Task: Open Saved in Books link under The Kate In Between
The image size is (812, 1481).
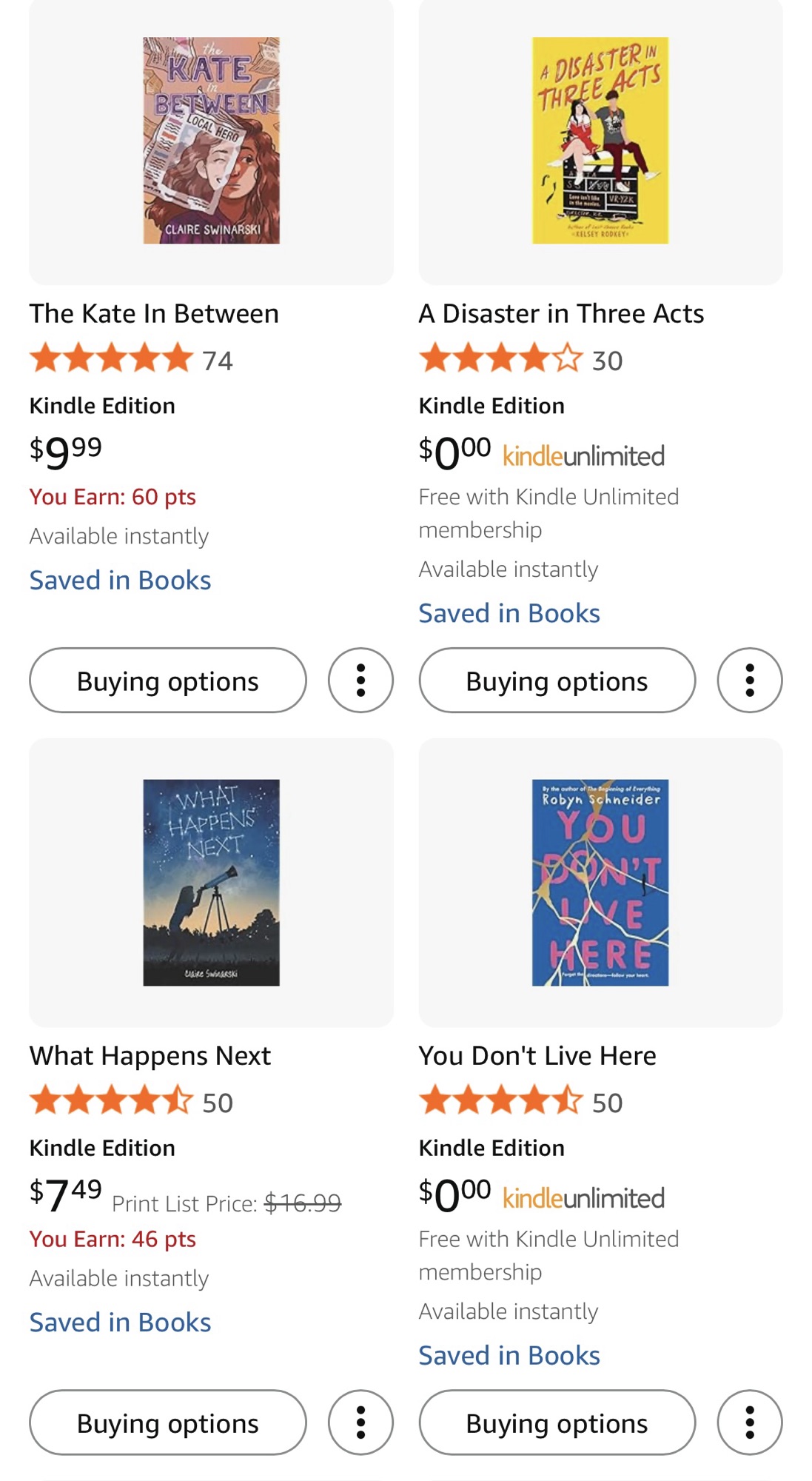Action: click(120, 581)
